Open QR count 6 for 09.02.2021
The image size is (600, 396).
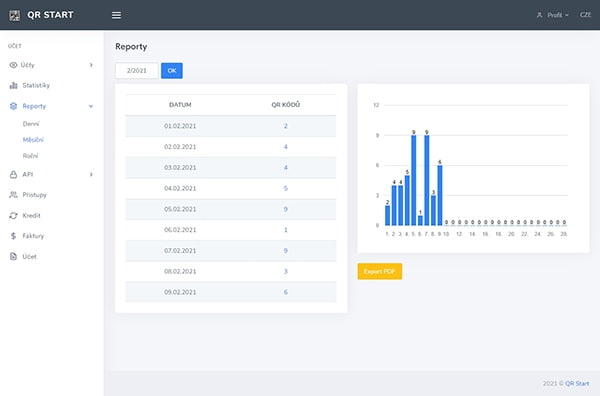coord(285,292)
